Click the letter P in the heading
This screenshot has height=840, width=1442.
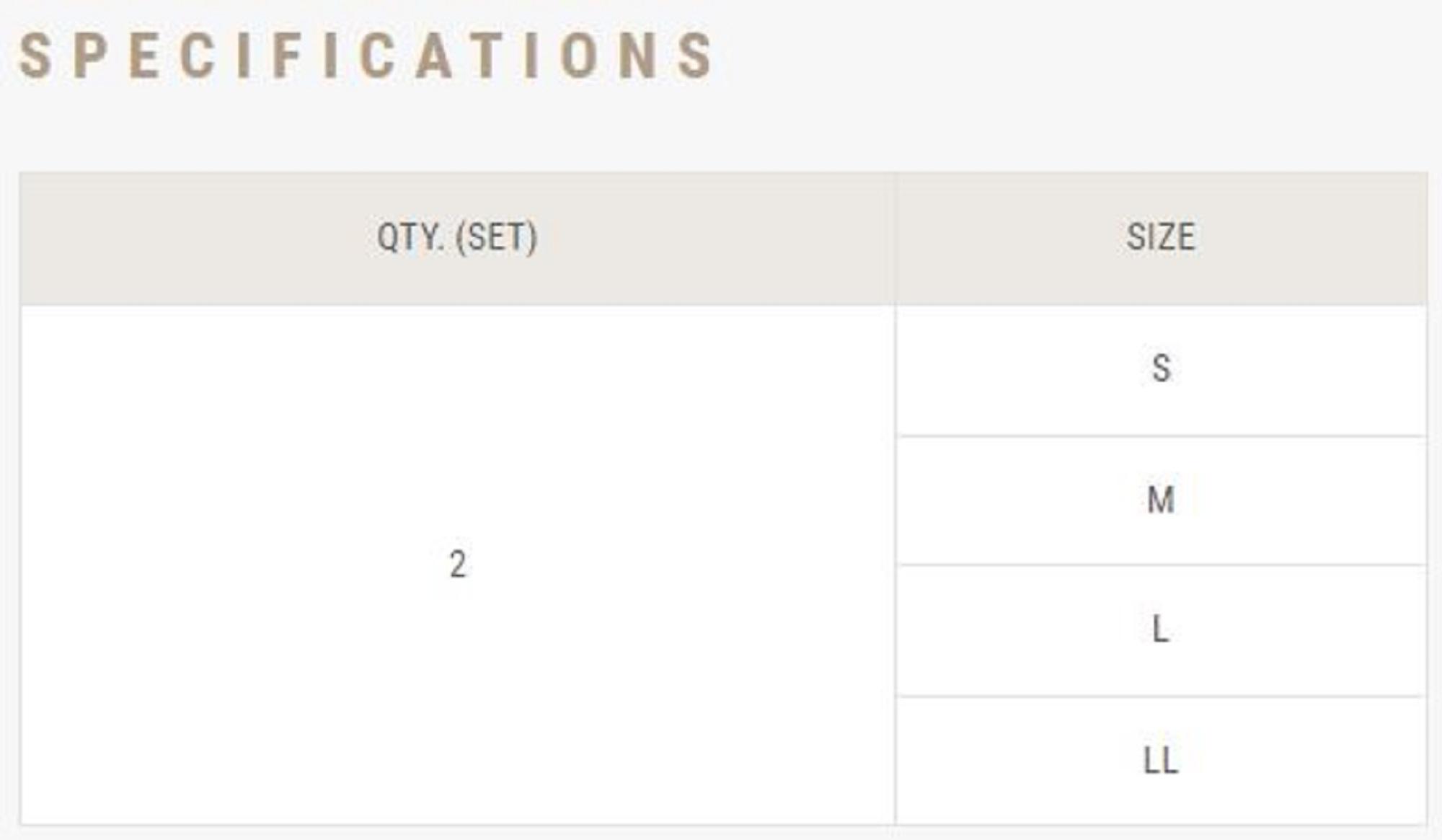tap(90, 56)
